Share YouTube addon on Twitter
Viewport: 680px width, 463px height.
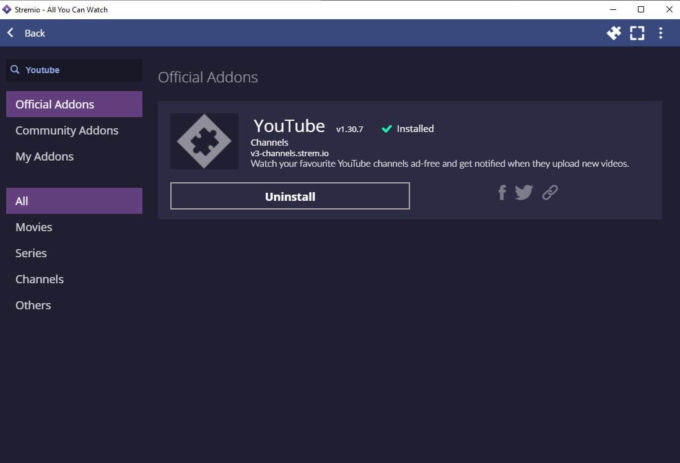coord(524,193)
